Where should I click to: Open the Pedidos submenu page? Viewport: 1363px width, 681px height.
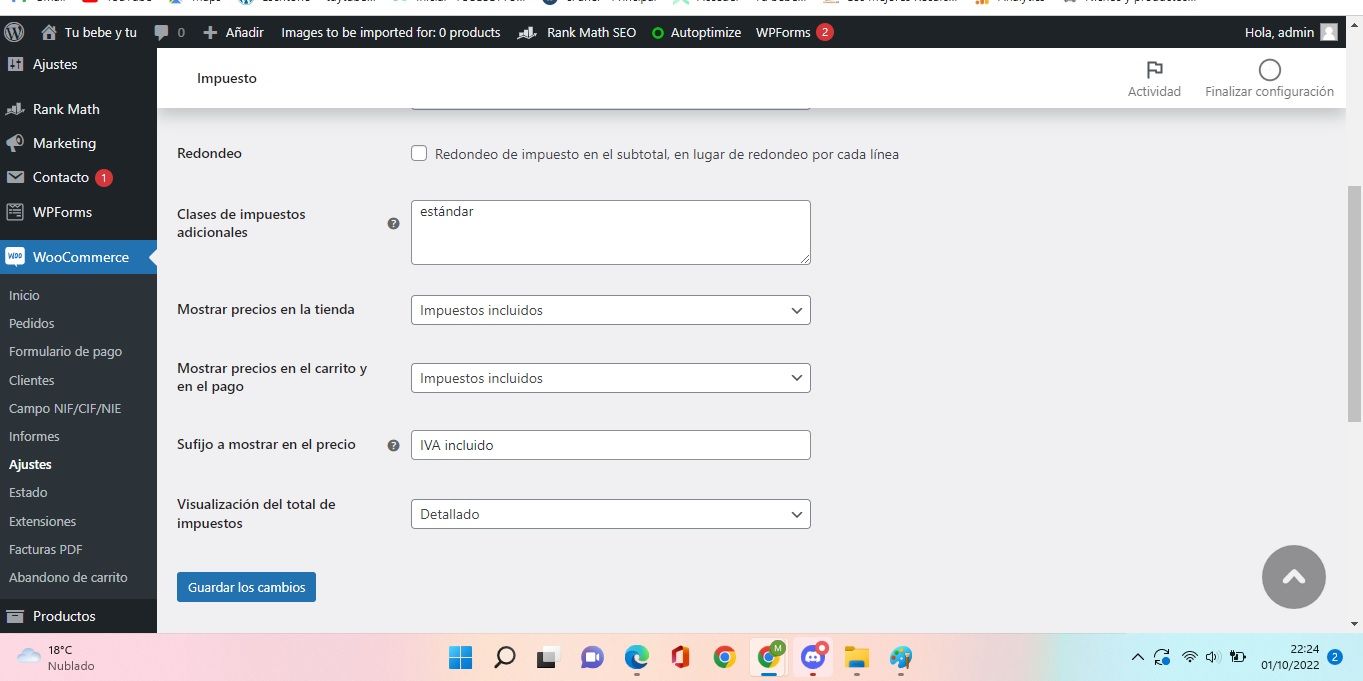(32, 323)
